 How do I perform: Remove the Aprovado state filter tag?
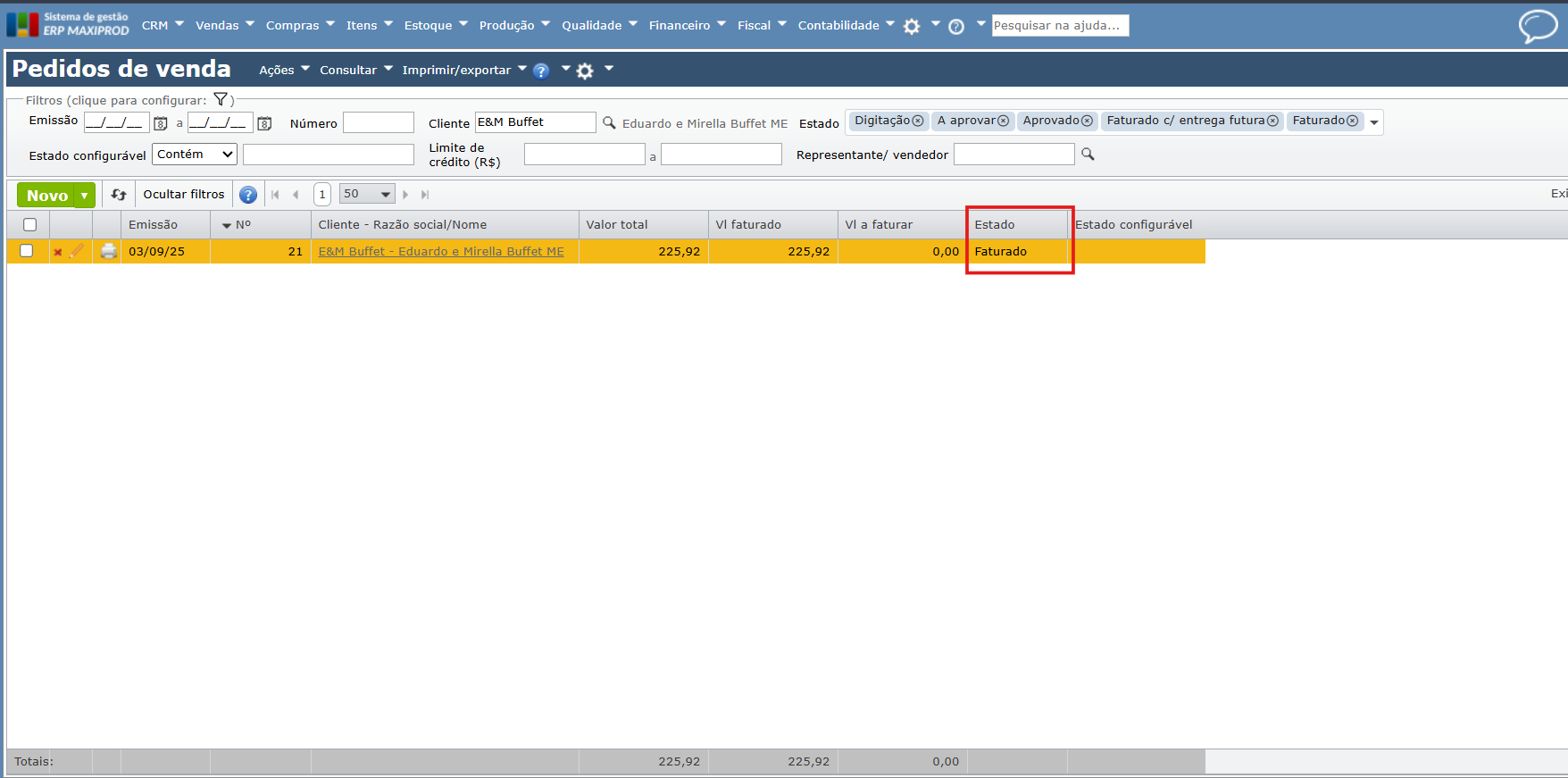point(1087,121)
